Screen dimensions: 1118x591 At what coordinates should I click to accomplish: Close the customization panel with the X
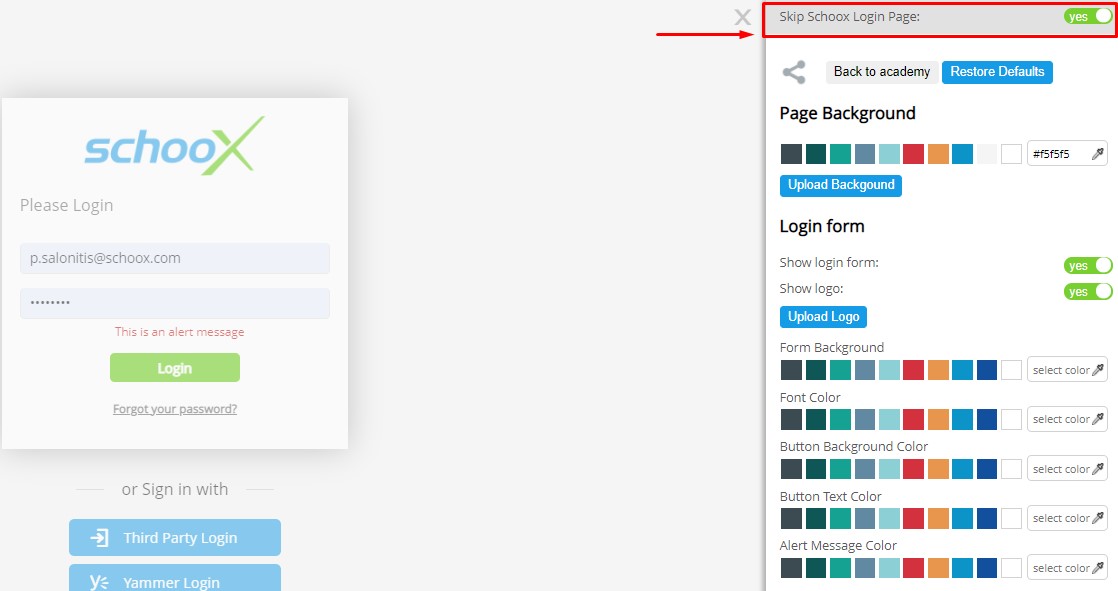pyautogui.click(x=742, y=17)
